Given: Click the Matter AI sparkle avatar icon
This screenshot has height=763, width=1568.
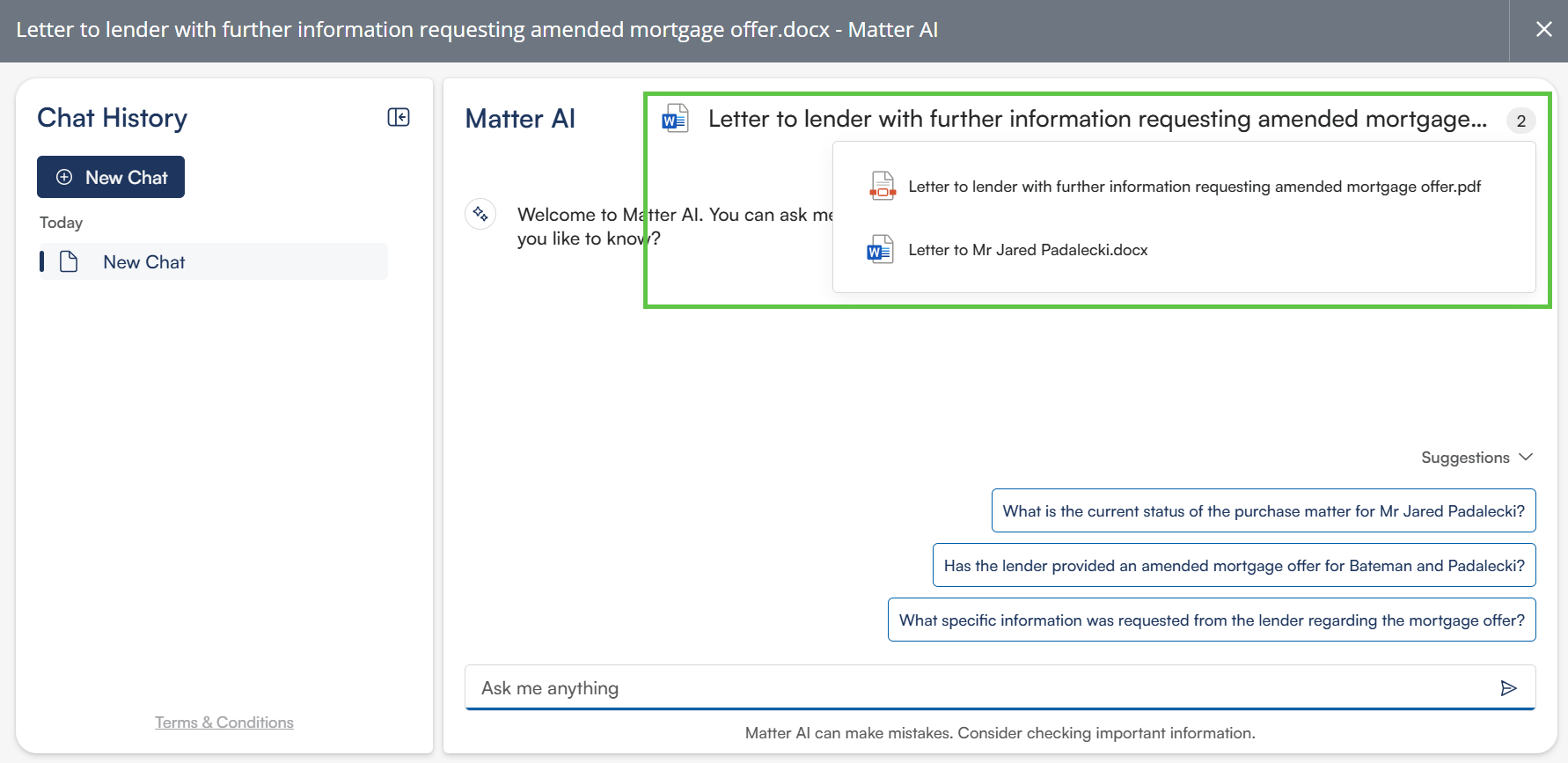Looking at the screenshot, I should pyautogui.click(x=480, y=214).
